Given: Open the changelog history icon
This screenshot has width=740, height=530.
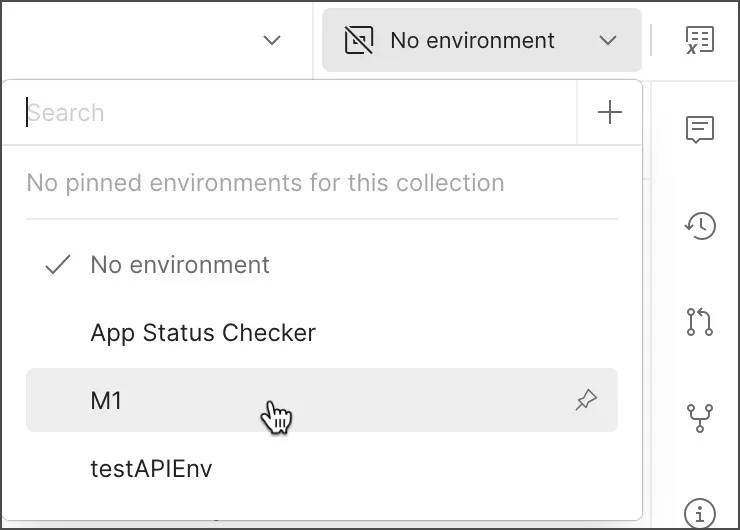Looking at the screenshot, I should coord(700,226).
